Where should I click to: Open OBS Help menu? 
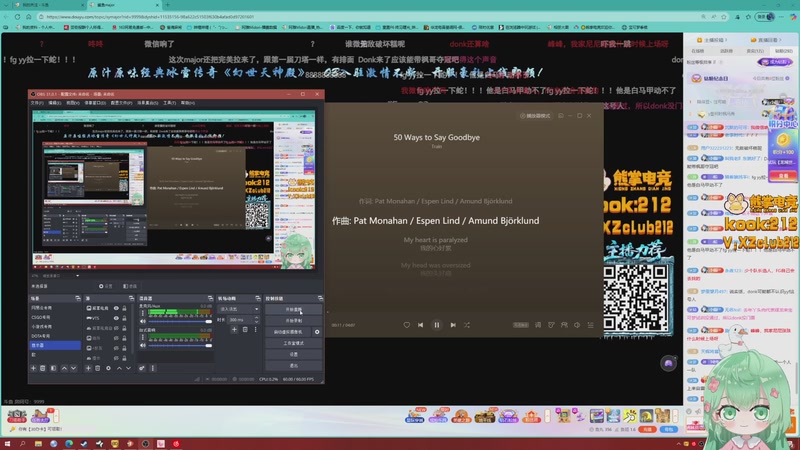pyautogui.click(x=187, y=103)
